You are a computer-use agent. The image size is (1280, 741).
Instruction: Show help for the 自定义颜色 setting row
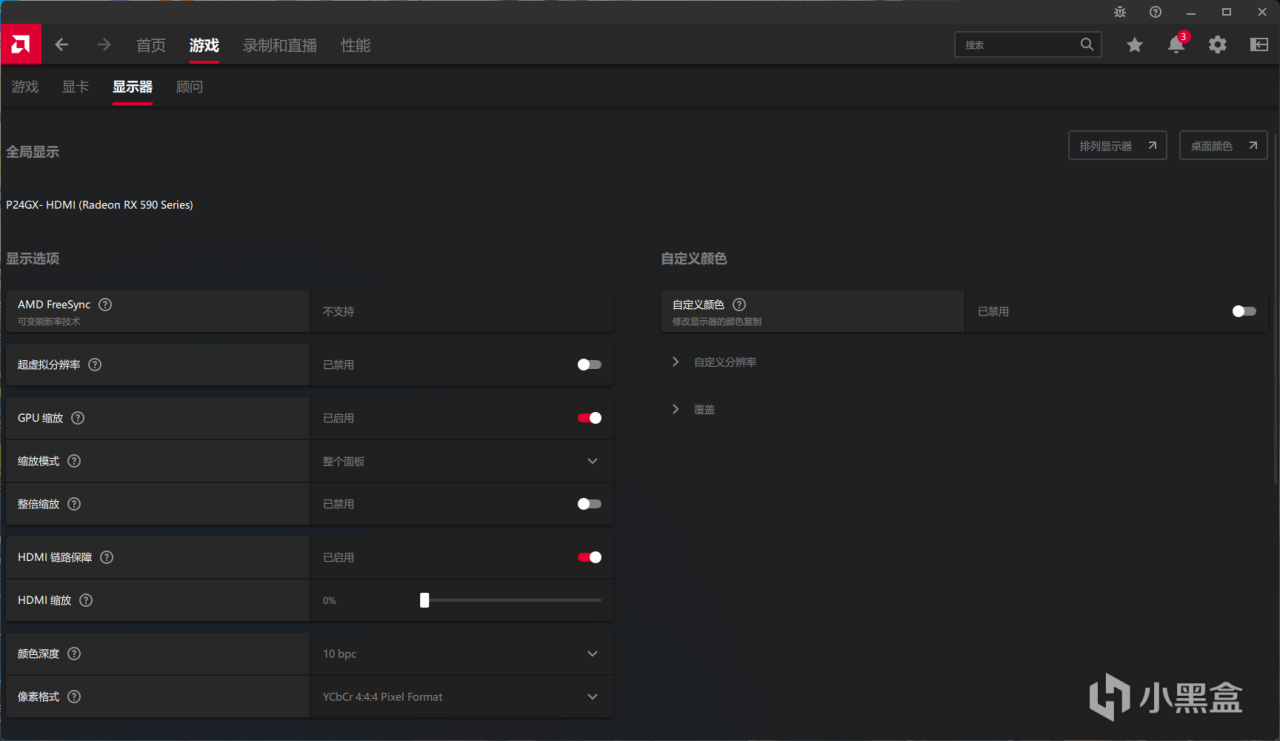tap(740, 304)
